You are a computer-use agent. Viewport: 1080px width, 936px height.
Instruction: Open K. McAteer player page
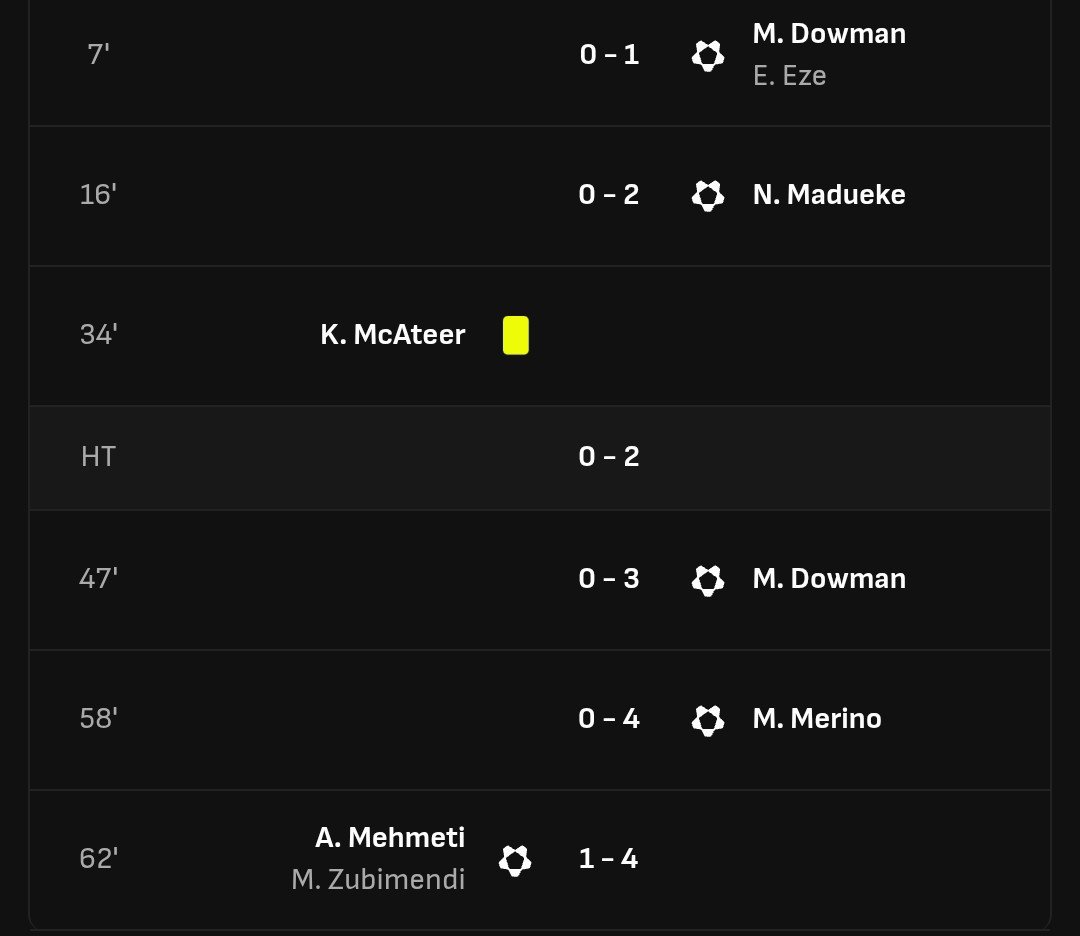393,335
